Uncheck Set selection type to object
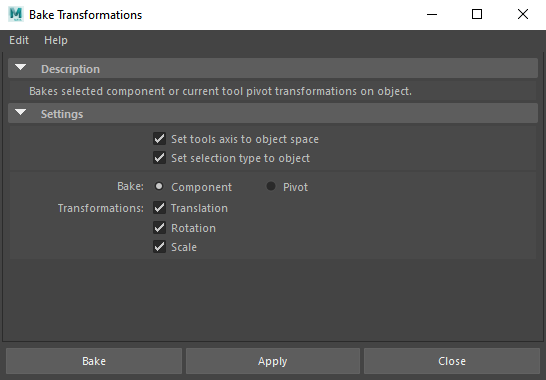The height and width of the screenshot is (380, 546). (159, 158)
